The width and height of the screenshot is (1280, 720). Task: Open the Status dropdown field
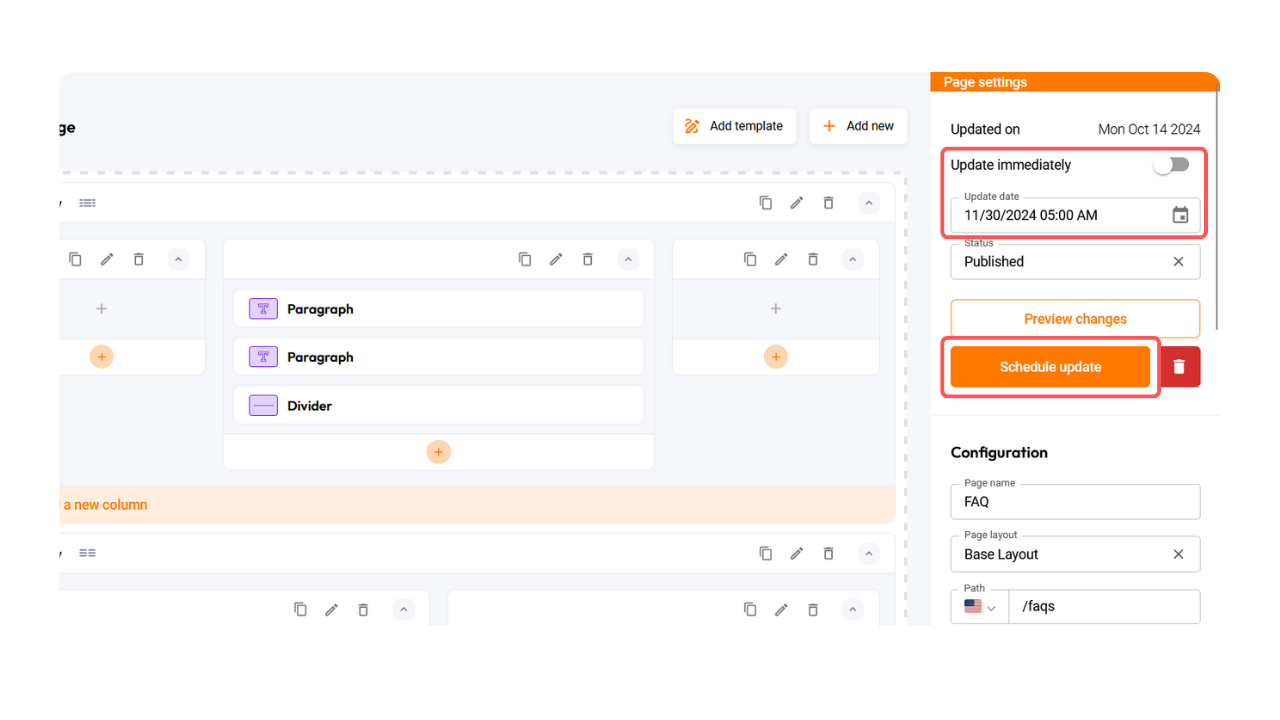pyautogui.click(x=1060, y=262)
